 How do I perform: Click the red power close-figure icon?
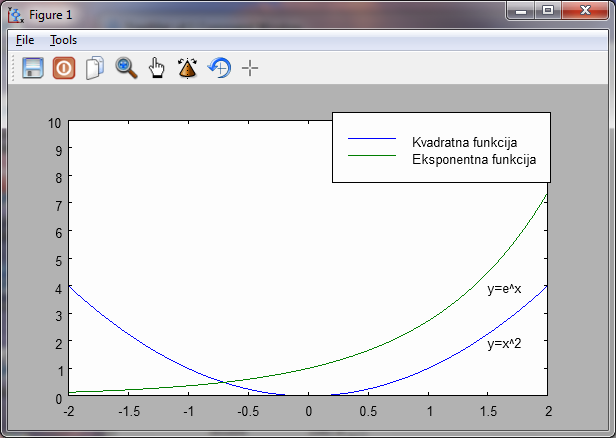(64, 68)
